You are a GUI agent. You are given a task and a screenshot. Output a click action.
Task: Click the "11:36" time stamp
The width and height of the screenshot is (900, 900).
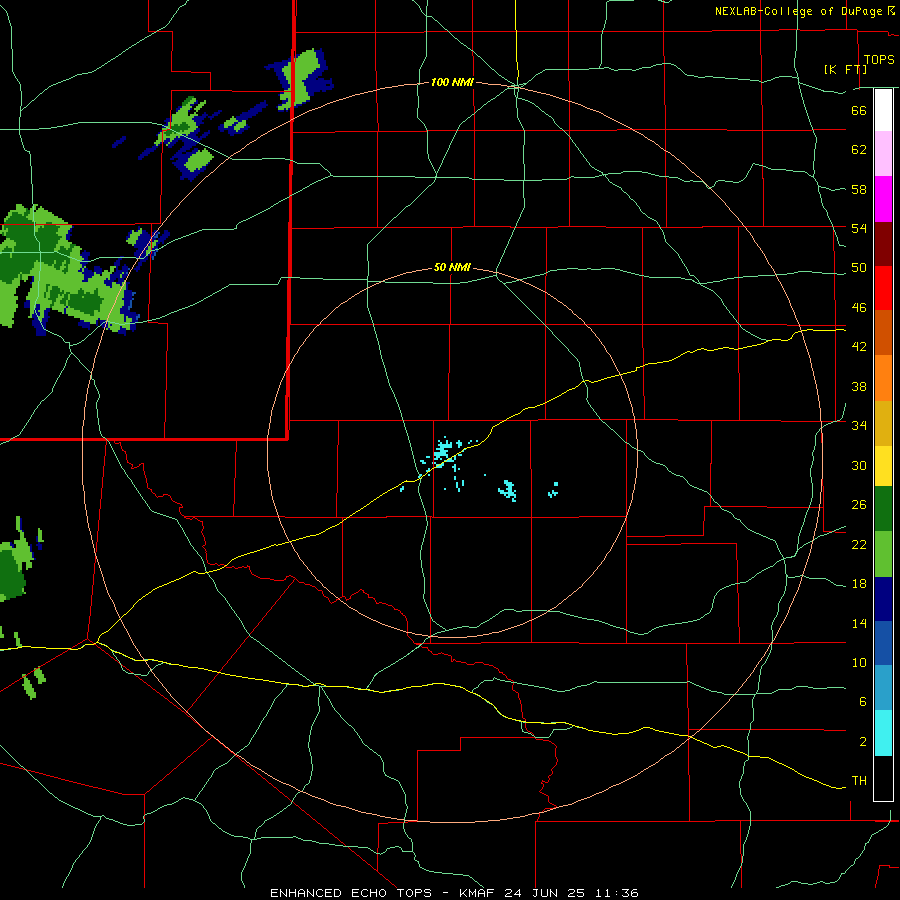(616, 893)
